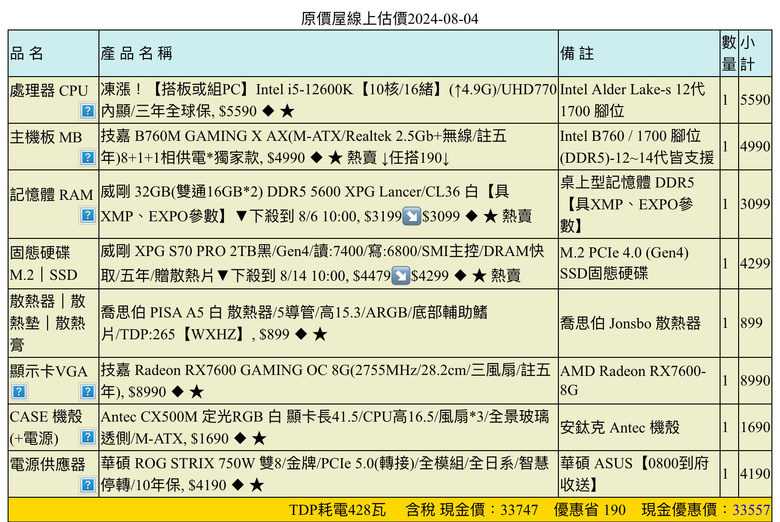Screen dimensions: 780x522
Task: Click subtotal 1690
Action: click(x=755, y=427)
